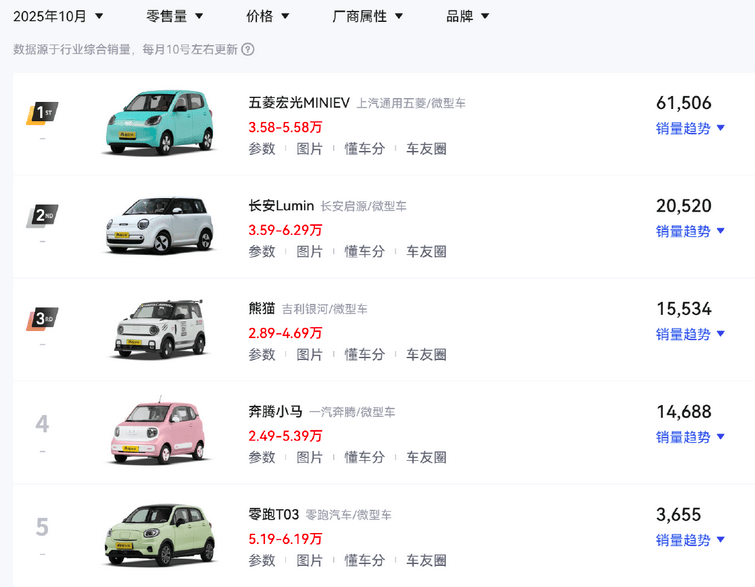Image resolution: width=755 pixels, height=587 pixels.
Task: Click the 1st place rank badge
Action: pos(42,113)
